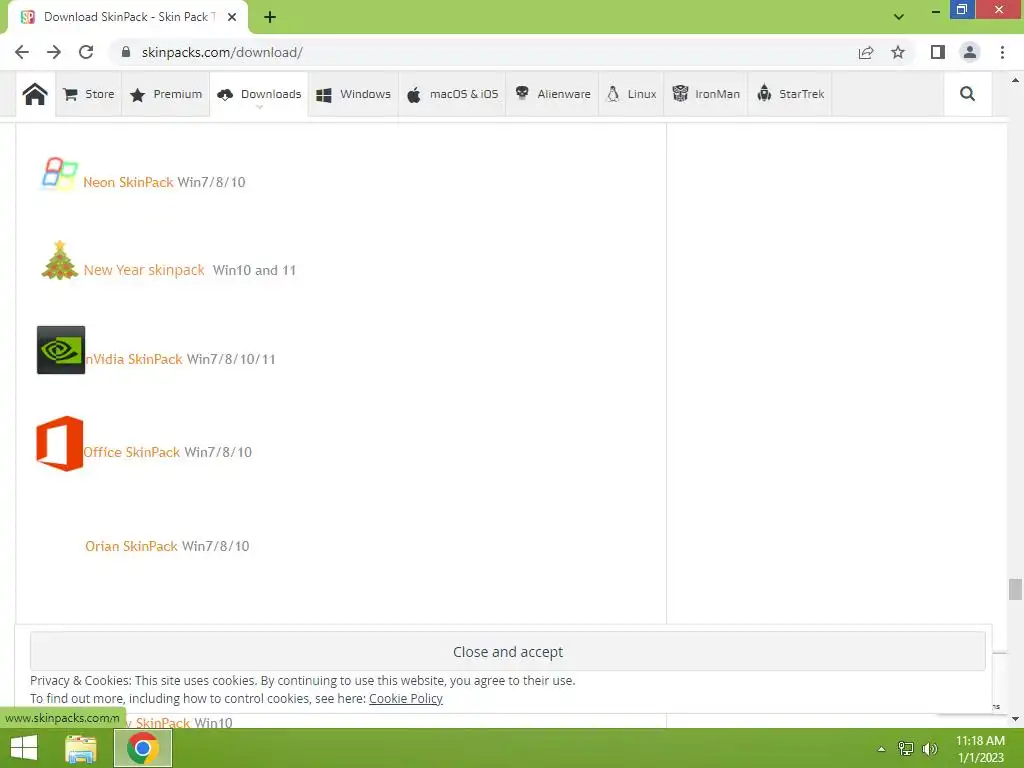Viewport: 1024px width, 768px height.
Task: Toggle the Chrome side panel
Action: click(x=938, y=52)
